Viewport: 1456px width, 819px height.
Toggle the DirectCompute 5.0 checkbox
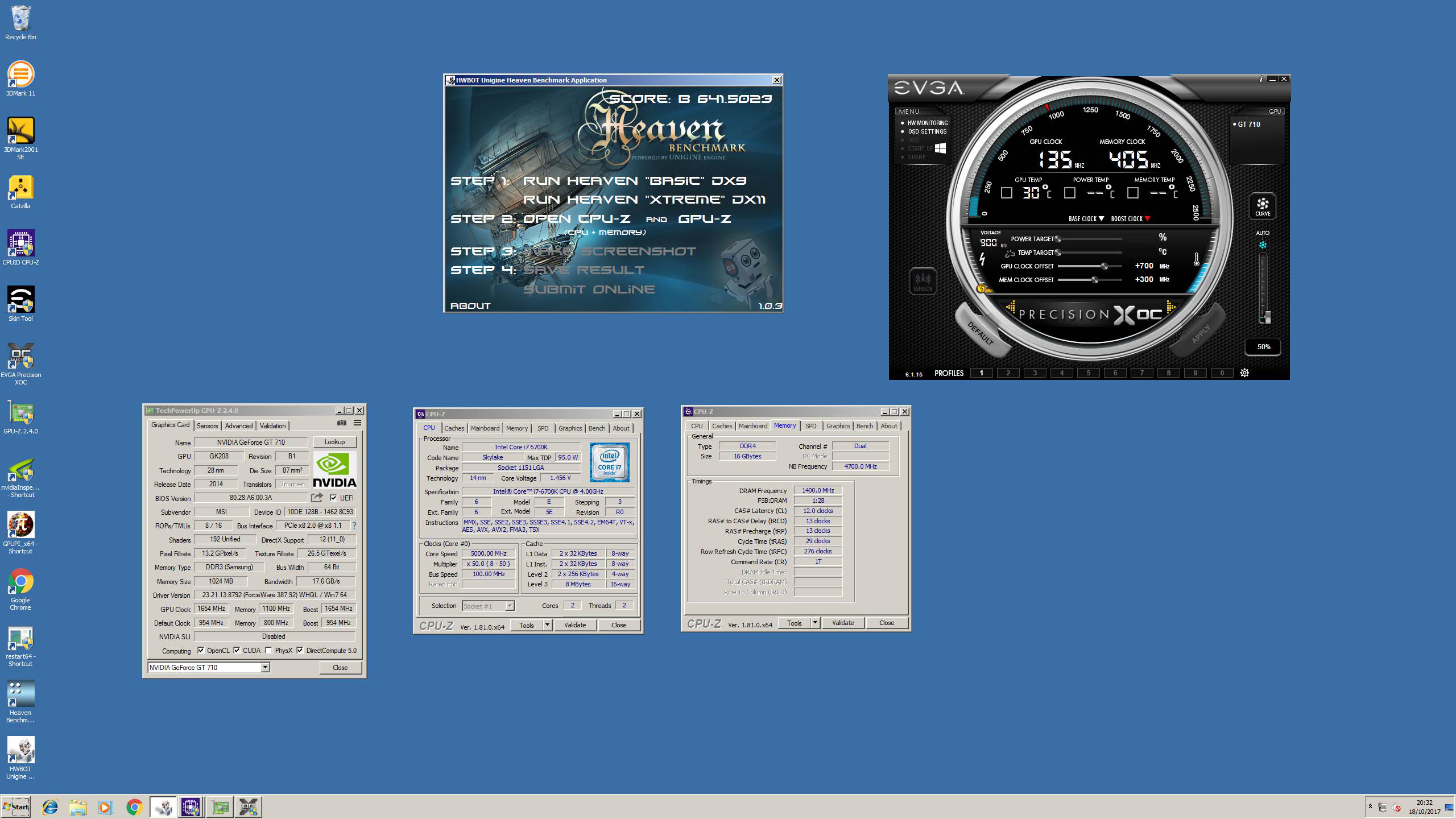click(x=300, y=650)
